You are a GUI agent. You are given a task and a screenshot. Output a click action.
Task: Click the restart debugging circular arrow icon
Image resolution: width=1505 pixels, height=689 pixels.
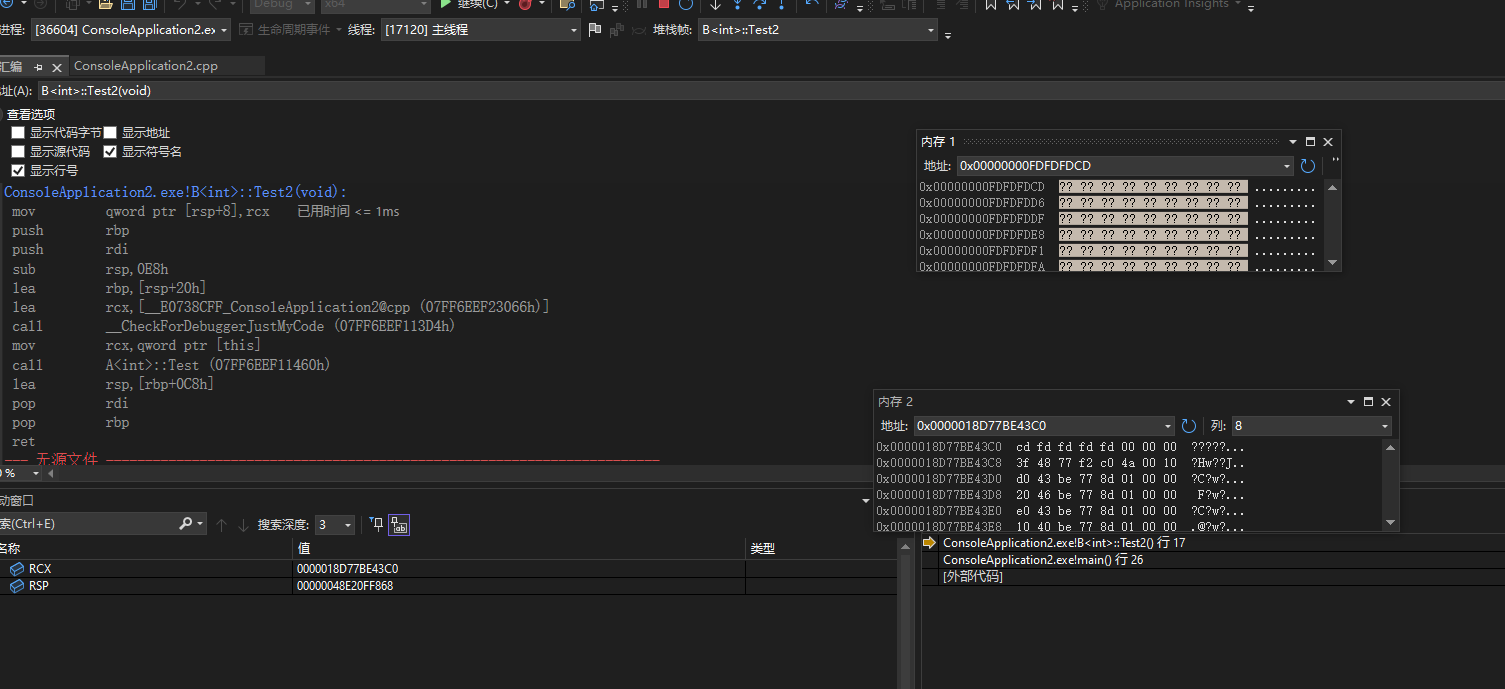[x=686, y=4]
